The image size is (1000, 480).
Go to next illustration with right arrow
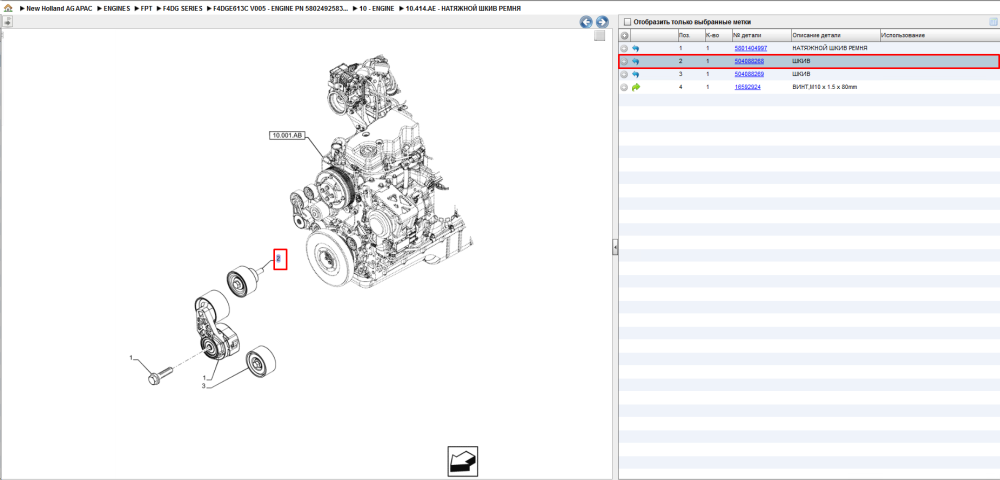(602, 22)
